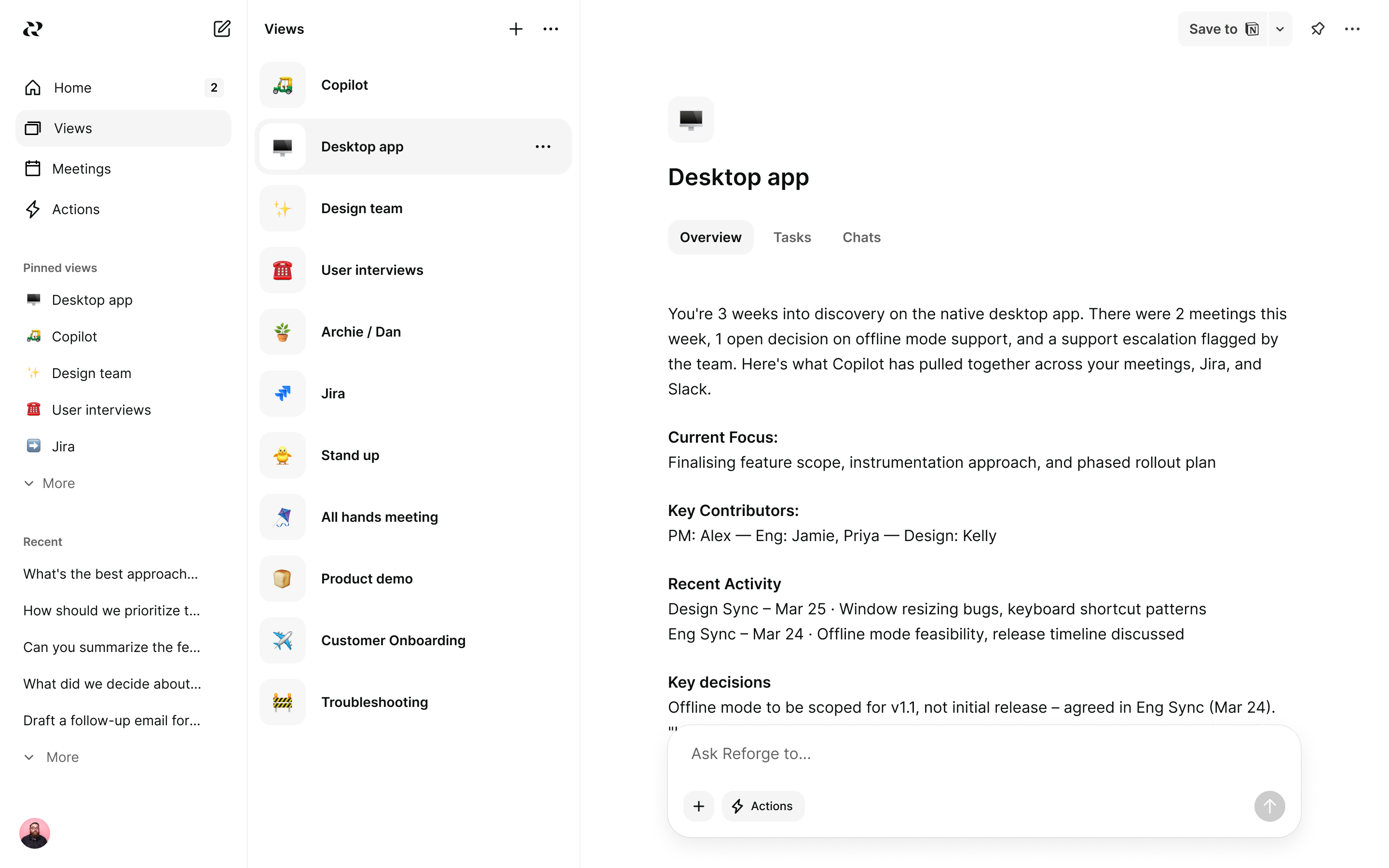The image size is (1389, 868).
Task: Open the Views header three-dot menu
Action: pyautogui.click(x=550, y=29)
